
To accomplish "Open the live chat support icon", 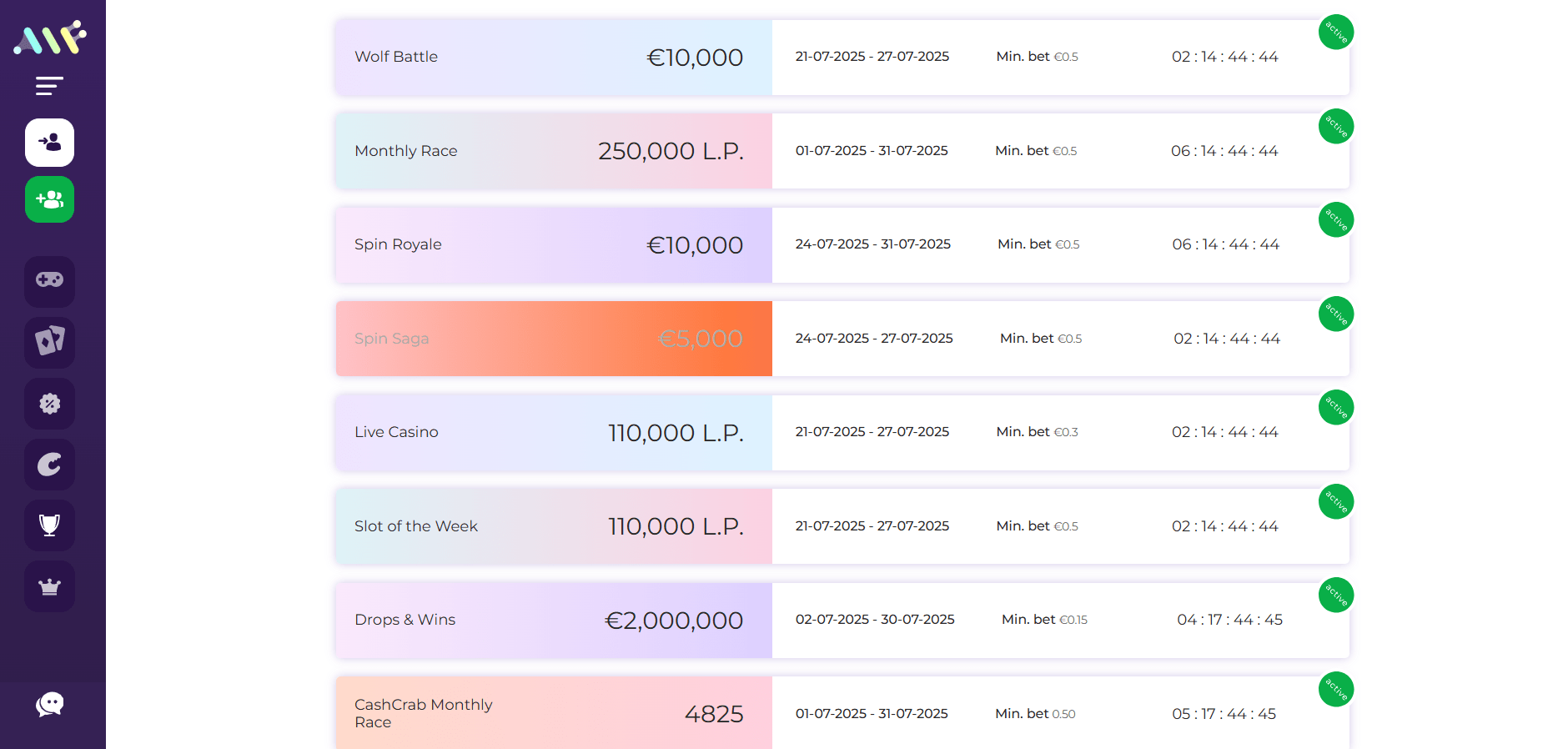I will tap(49, 705).
